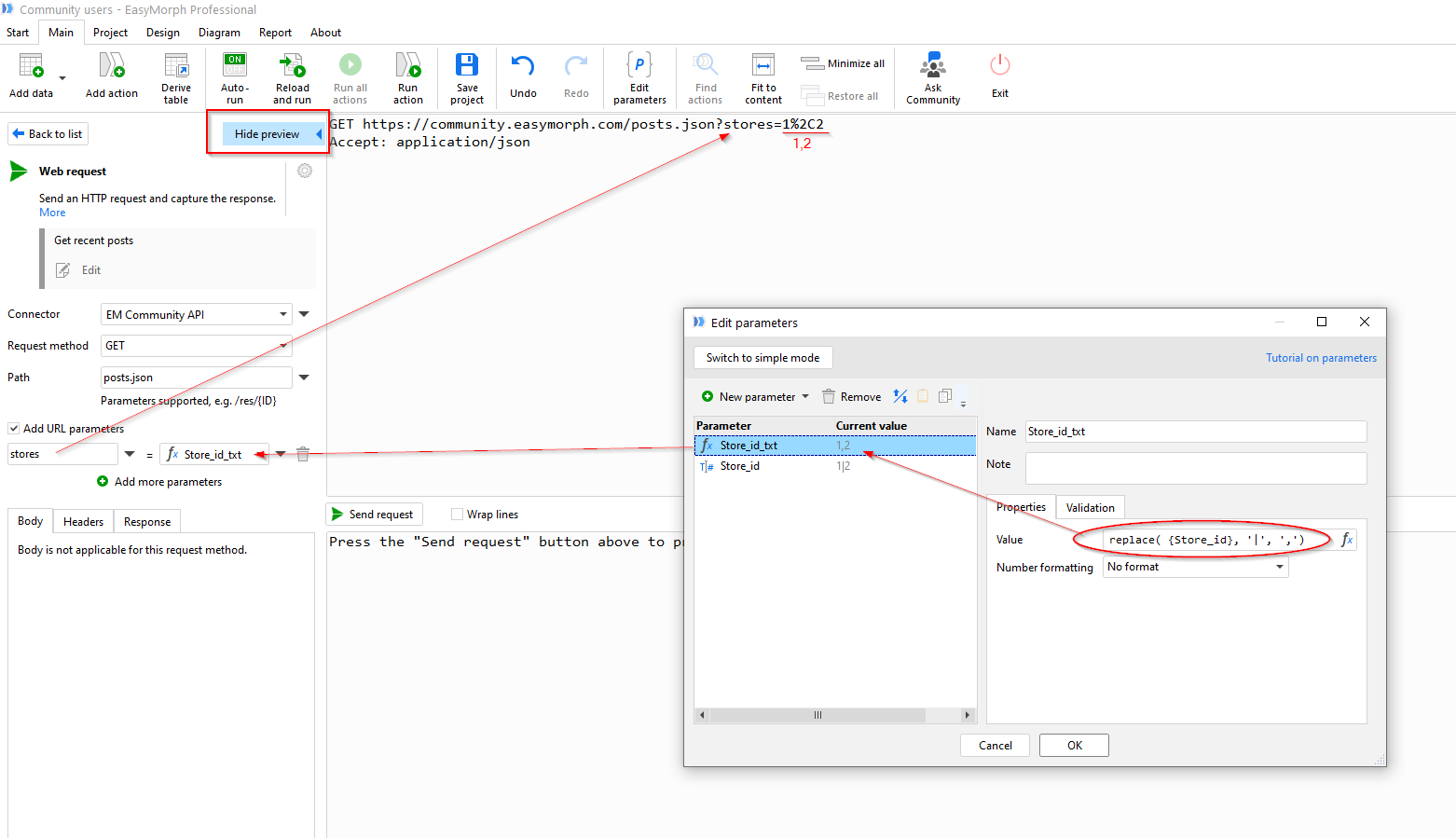Screen dimensions: 1456x838
Task: Click the stores URL parameter name field
Action: click(x=62, y=454)
